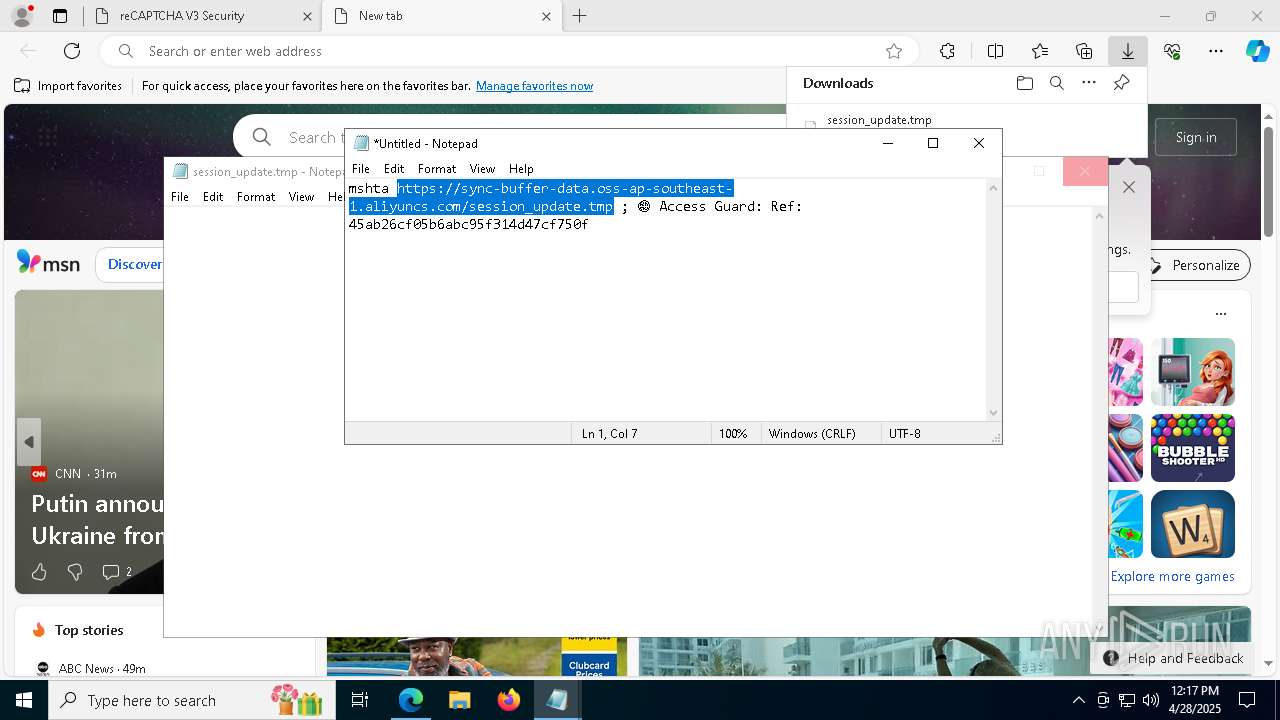Viewport: 1280px width, 720px height.
Task: Add this page to favorites star
Action: pos(894,51)
